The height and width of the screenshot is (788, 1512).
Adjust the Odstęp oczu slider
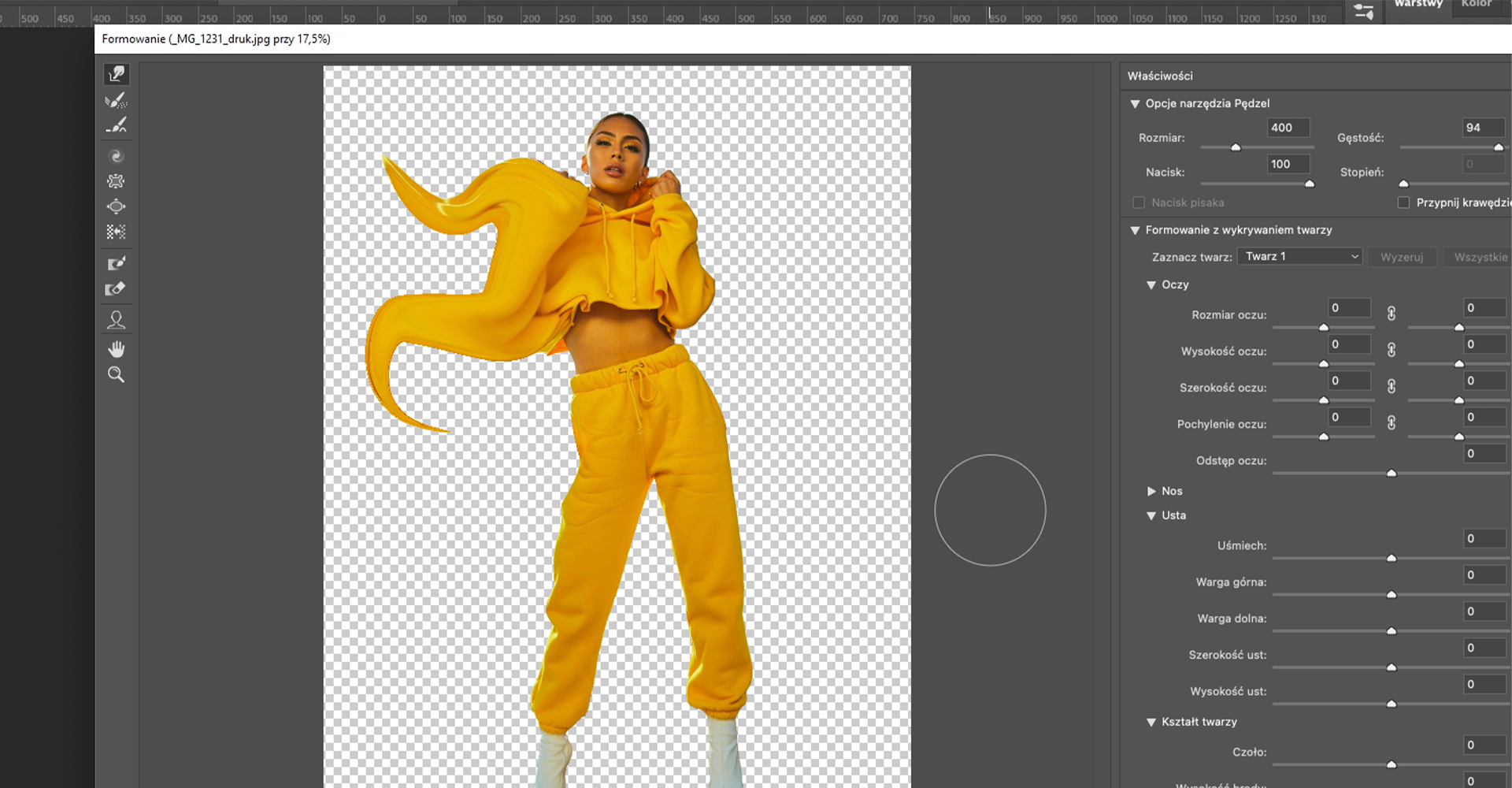(x=1392, y=473)
